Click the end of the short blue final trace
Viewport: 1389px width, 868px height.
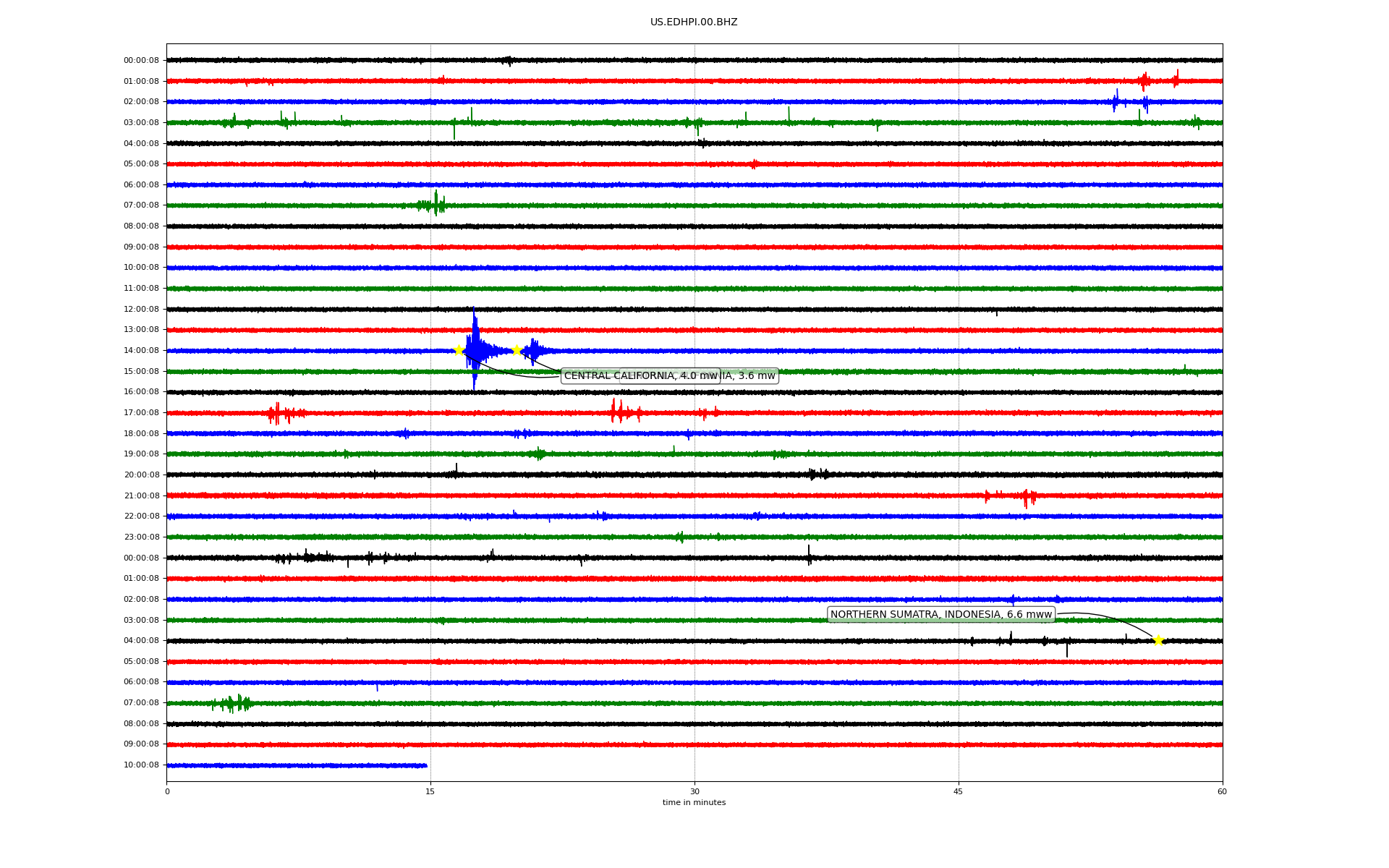click(426, 765)
